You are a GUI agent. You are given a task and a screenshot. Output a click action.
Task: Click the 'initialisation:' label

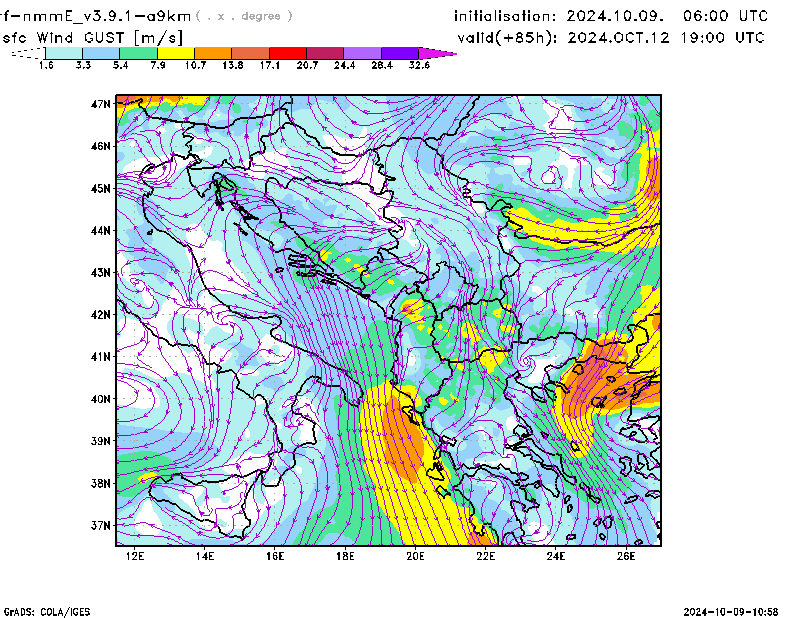505,16
